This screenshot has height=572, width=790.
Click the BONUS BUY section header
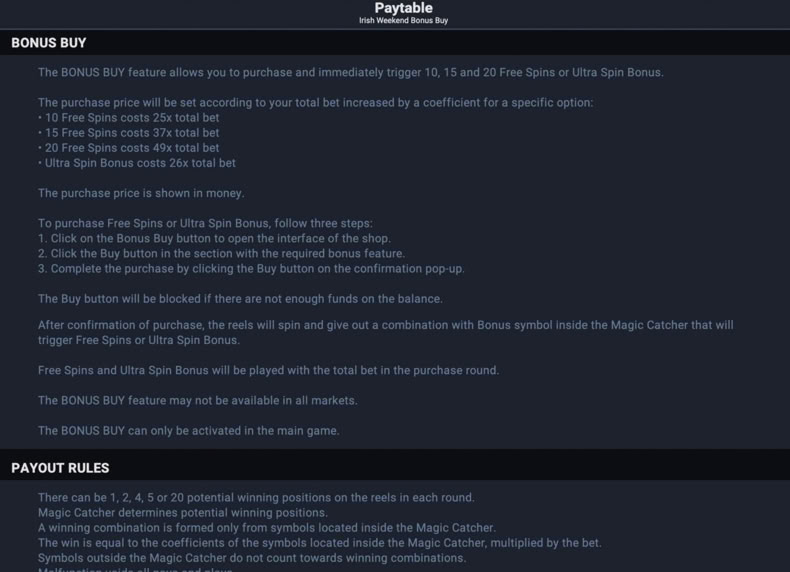[x=48, y=43]
